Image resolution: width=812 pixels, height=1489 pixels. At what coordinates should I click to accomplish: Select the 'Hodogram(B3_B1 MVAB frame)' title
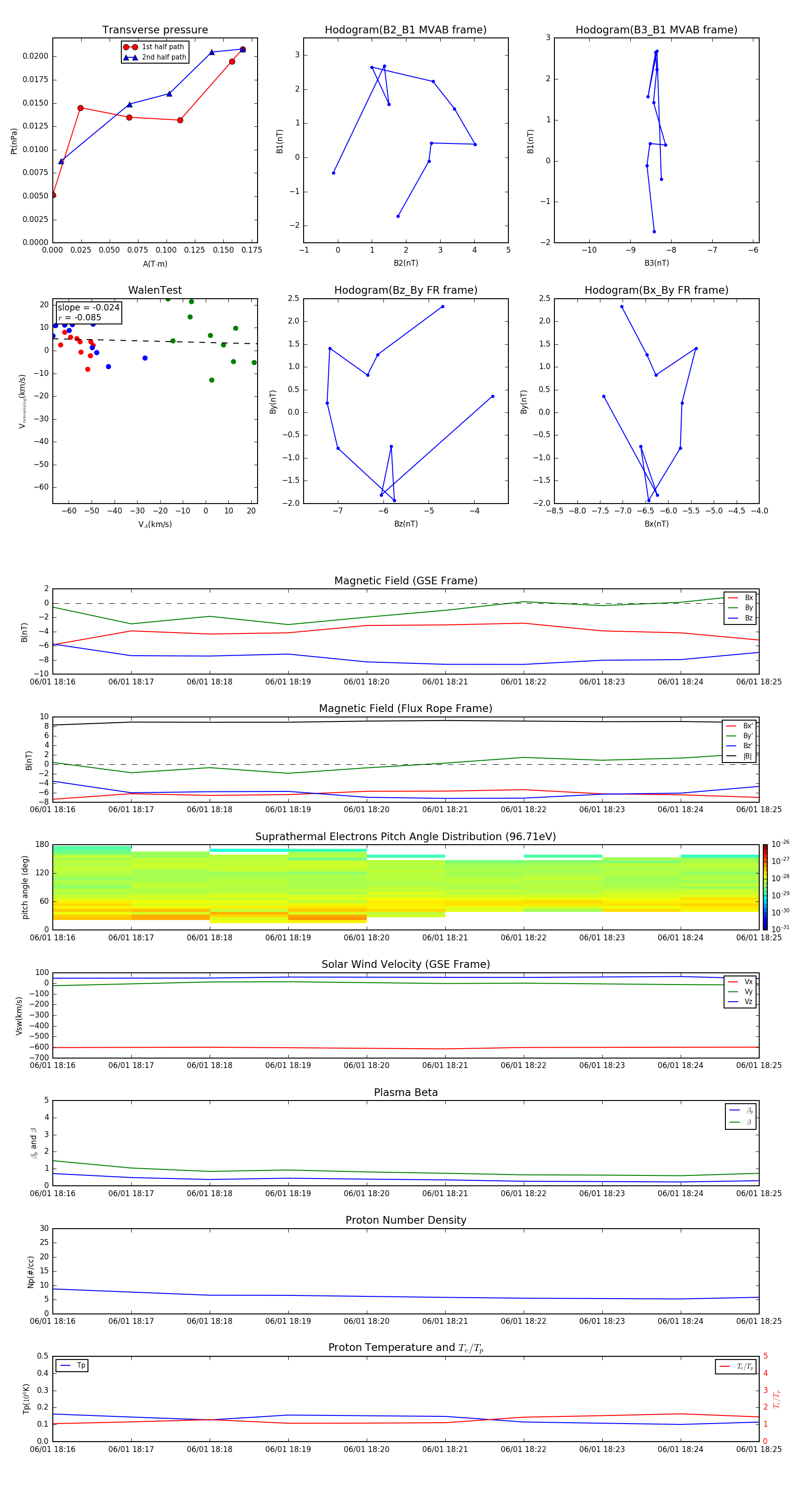tap(656, 30)
